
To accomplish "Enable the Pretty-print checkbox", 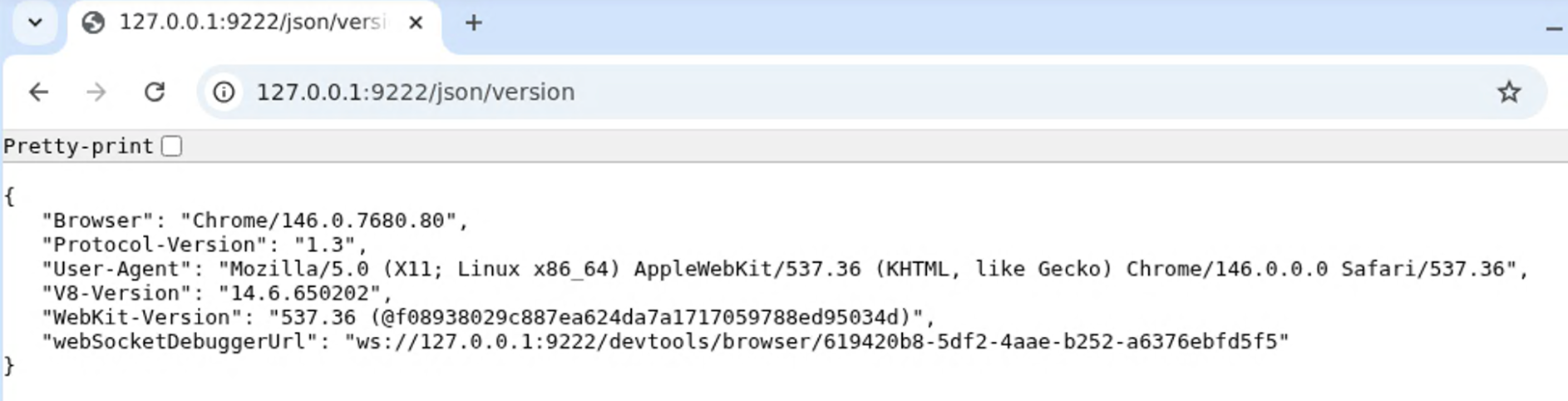I will click(x=172, y=146).
